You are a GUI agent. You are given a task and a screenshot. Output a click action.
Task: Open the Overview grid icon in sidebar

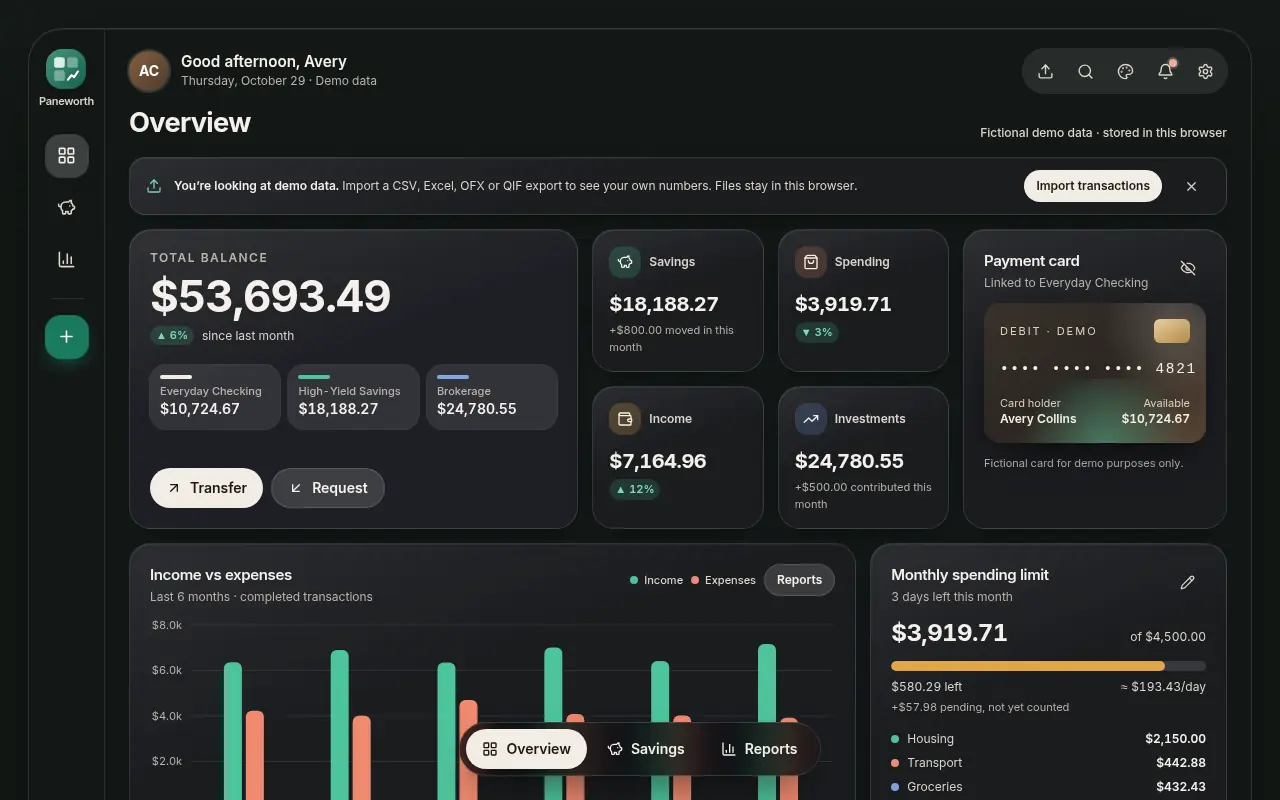67,156
